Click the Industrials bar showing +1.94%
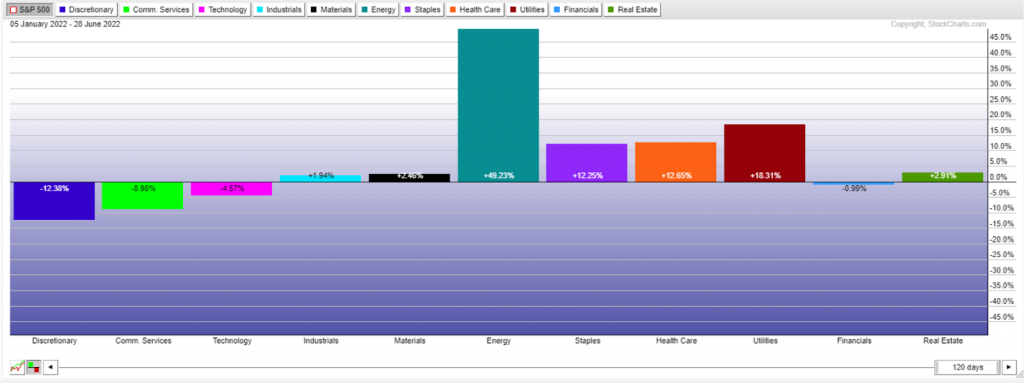The image size is (1024, 383). point(321,178)
